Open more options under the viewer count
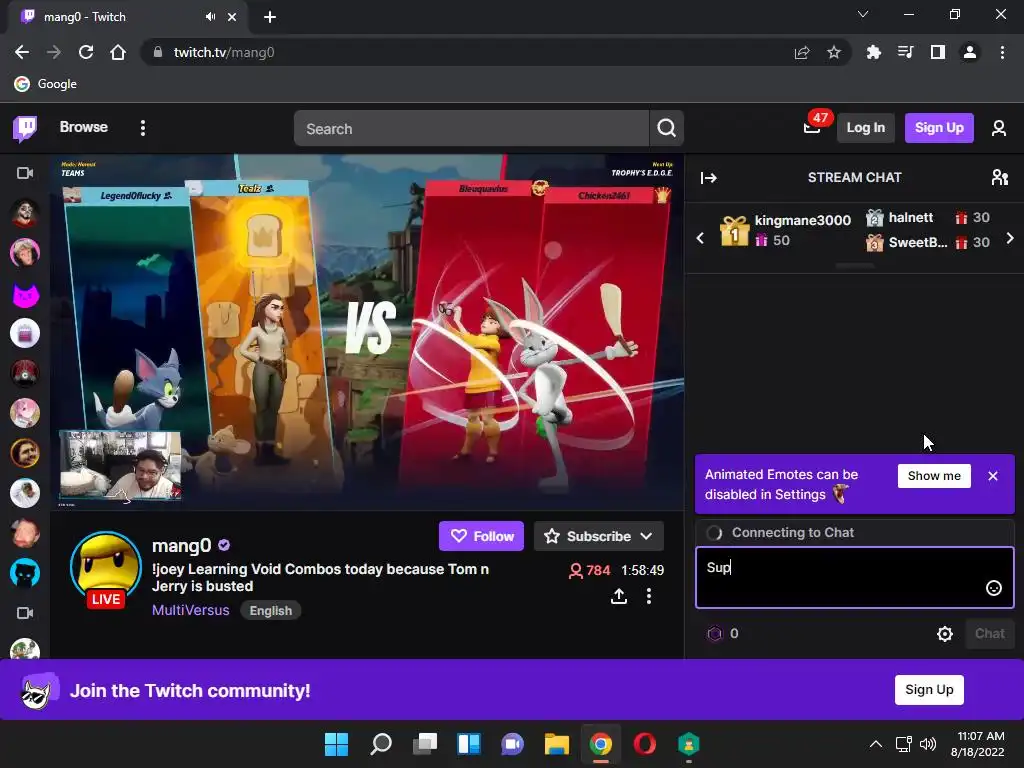Viewport: 1024px width, 768px height. coord(648,596)
